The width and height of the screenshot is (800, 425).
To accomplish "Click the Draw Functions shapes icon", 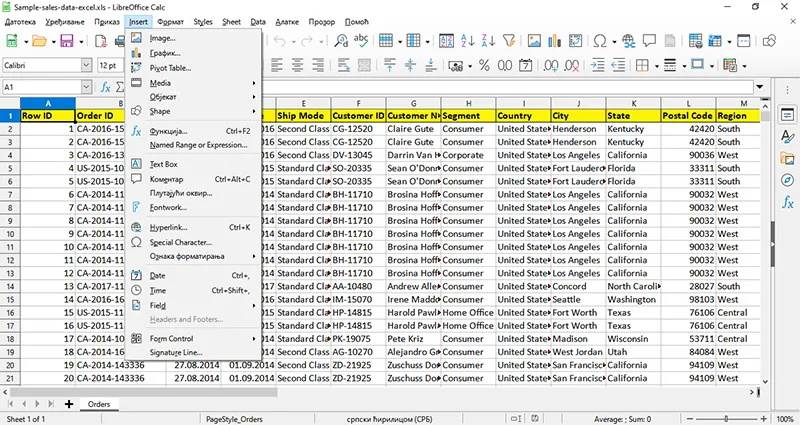I will 769,41.
